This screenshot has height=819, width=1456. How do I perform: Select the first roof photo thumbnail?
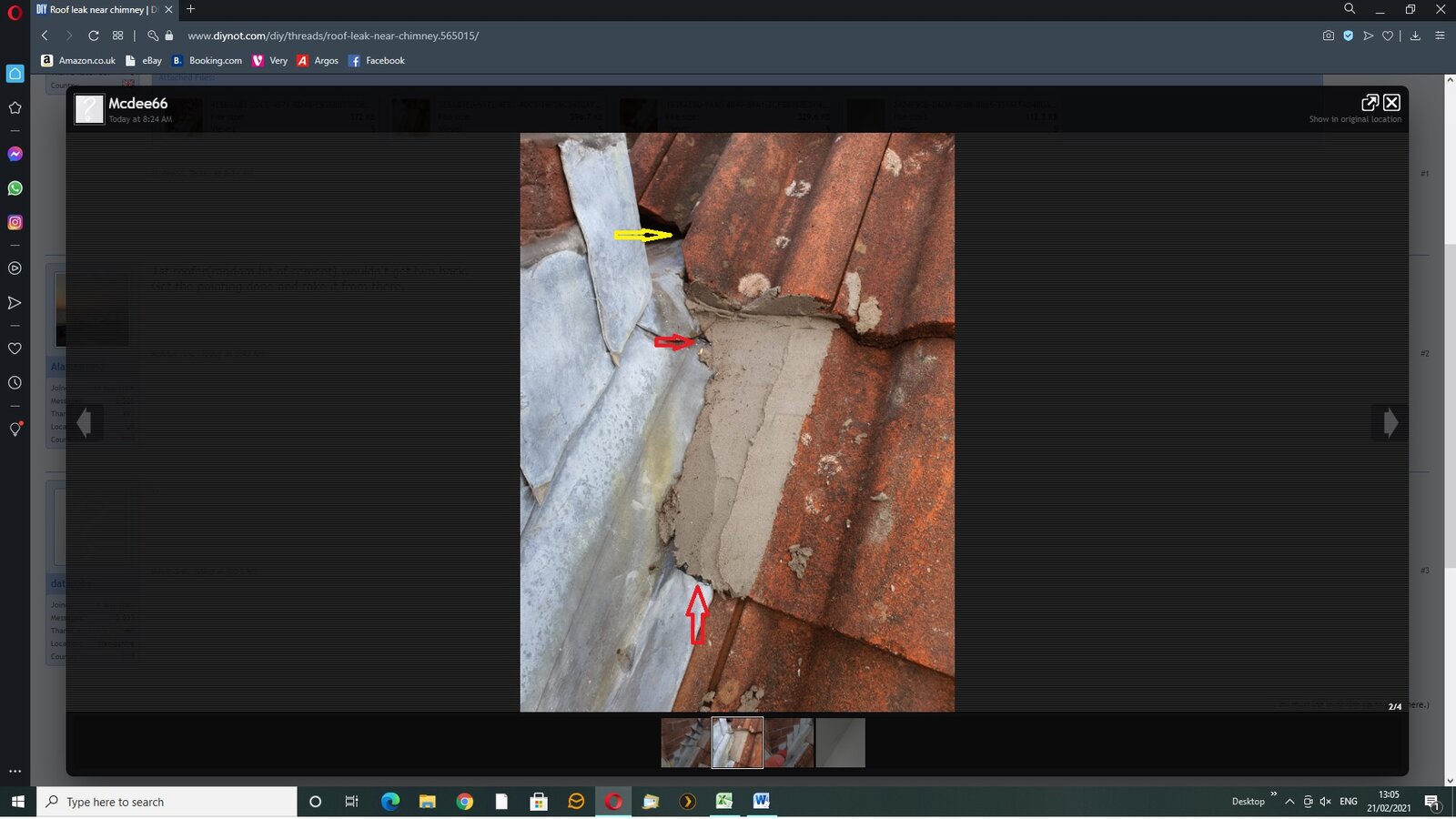tap(685, 743)
